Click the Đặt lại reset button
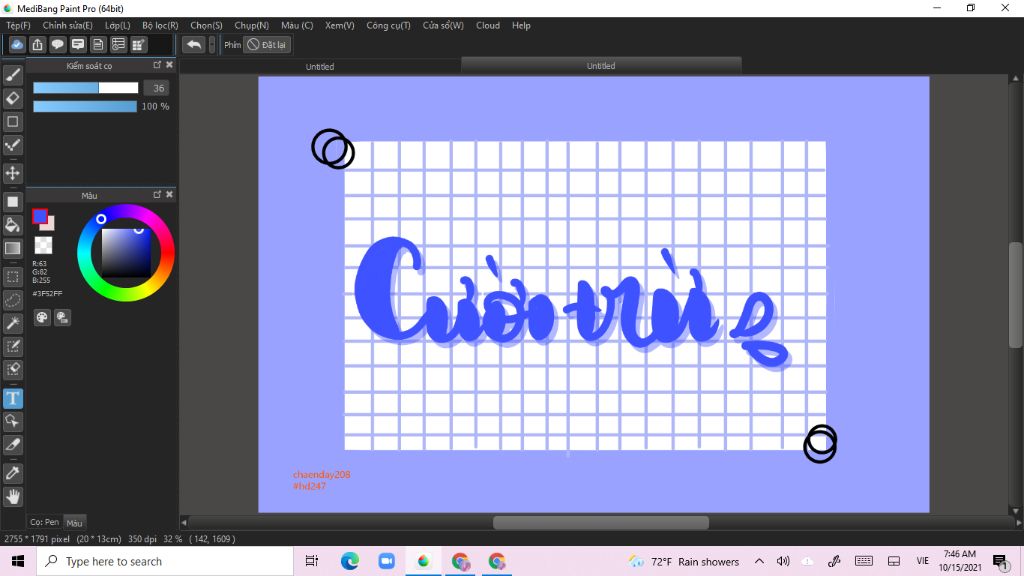The width and height of the screenshot is (1024, 576). [267, 44]
